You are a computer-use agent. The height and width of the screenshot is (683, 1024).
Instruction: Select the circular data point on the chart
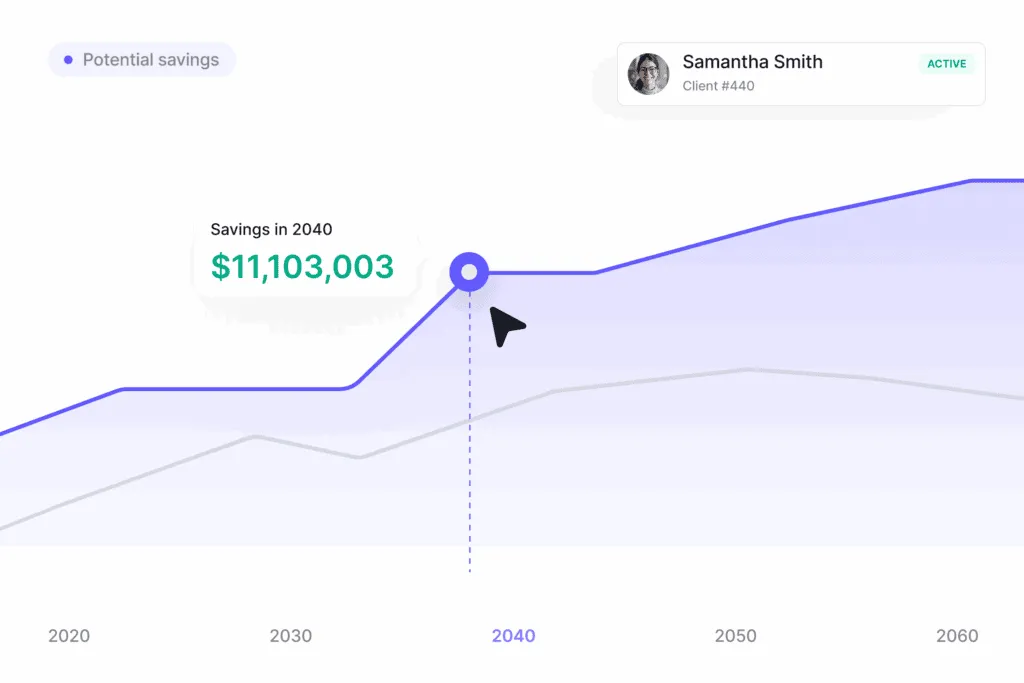[469, 271]
